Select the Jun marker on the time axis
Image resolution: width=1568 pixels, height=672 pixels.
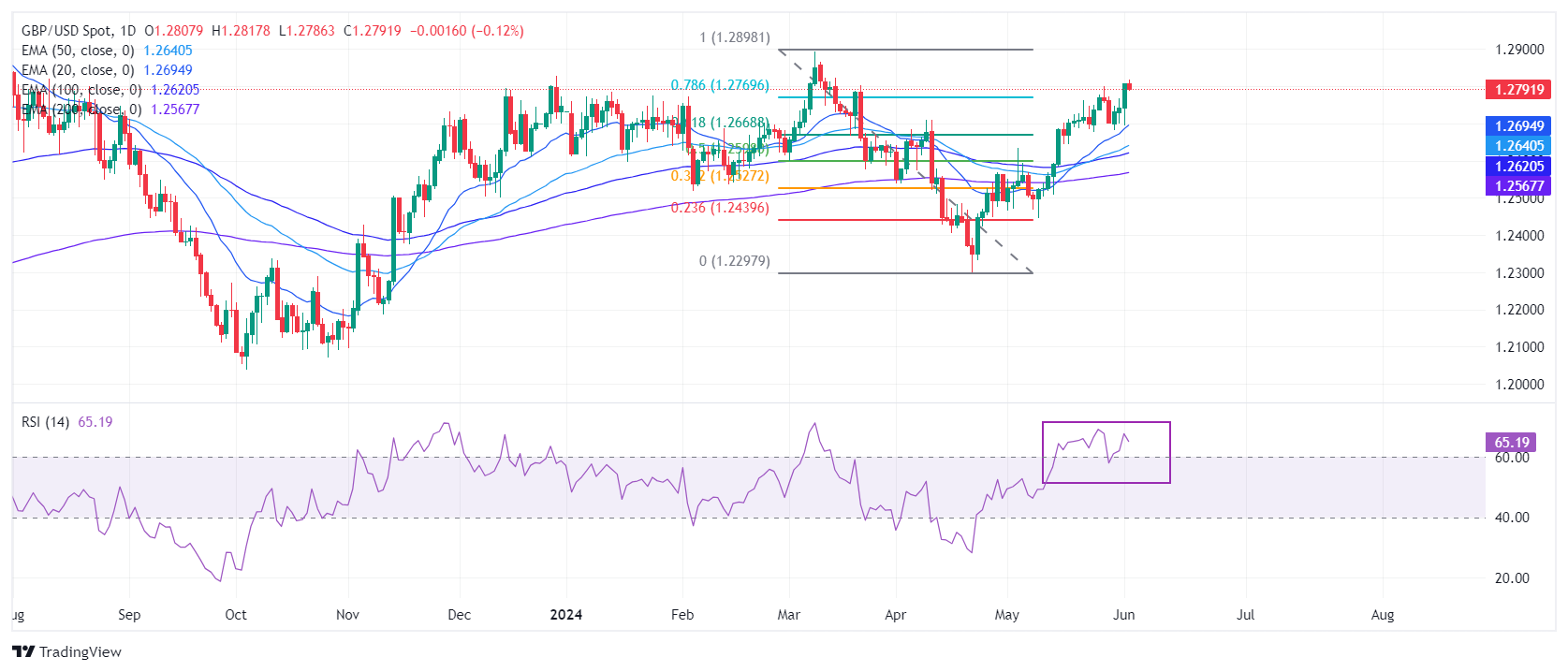click(x=1123, y=615)
